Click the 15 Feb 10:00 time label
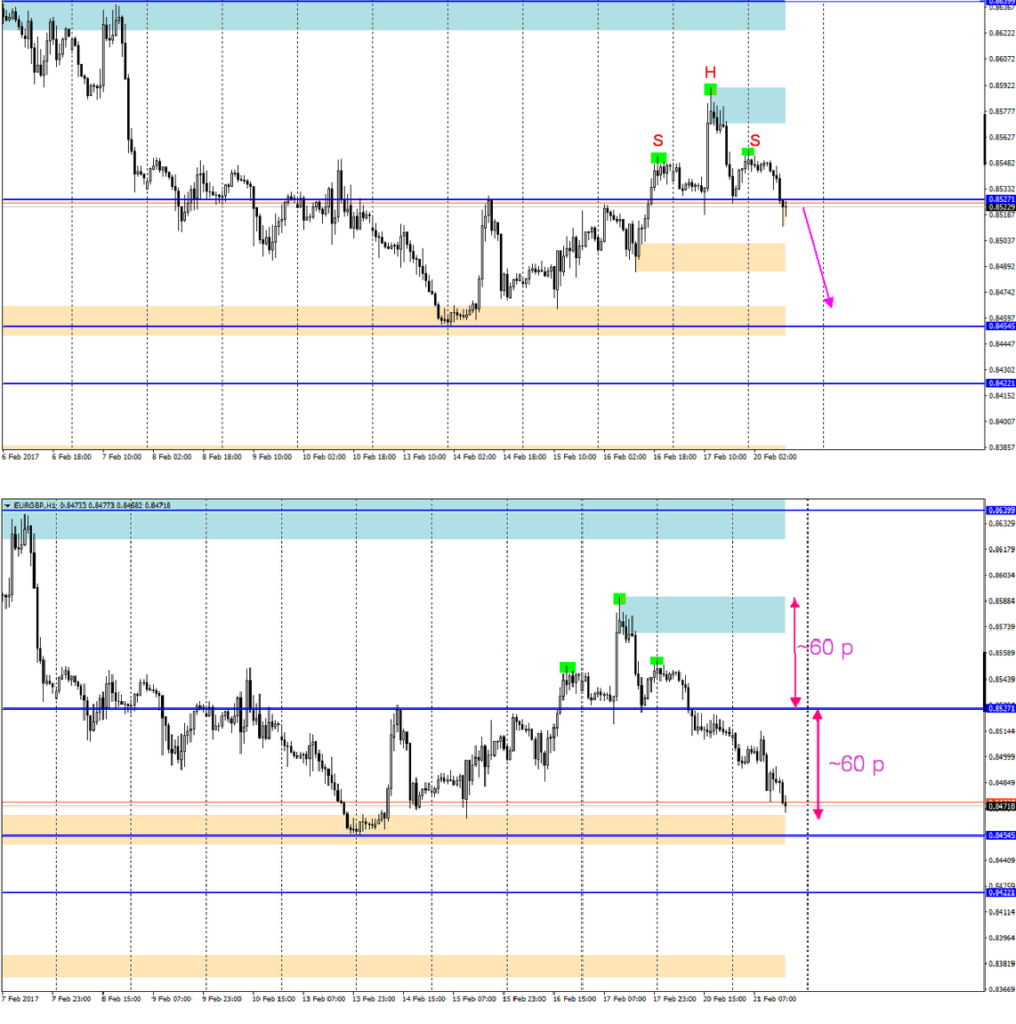 (x=575, y=456)
